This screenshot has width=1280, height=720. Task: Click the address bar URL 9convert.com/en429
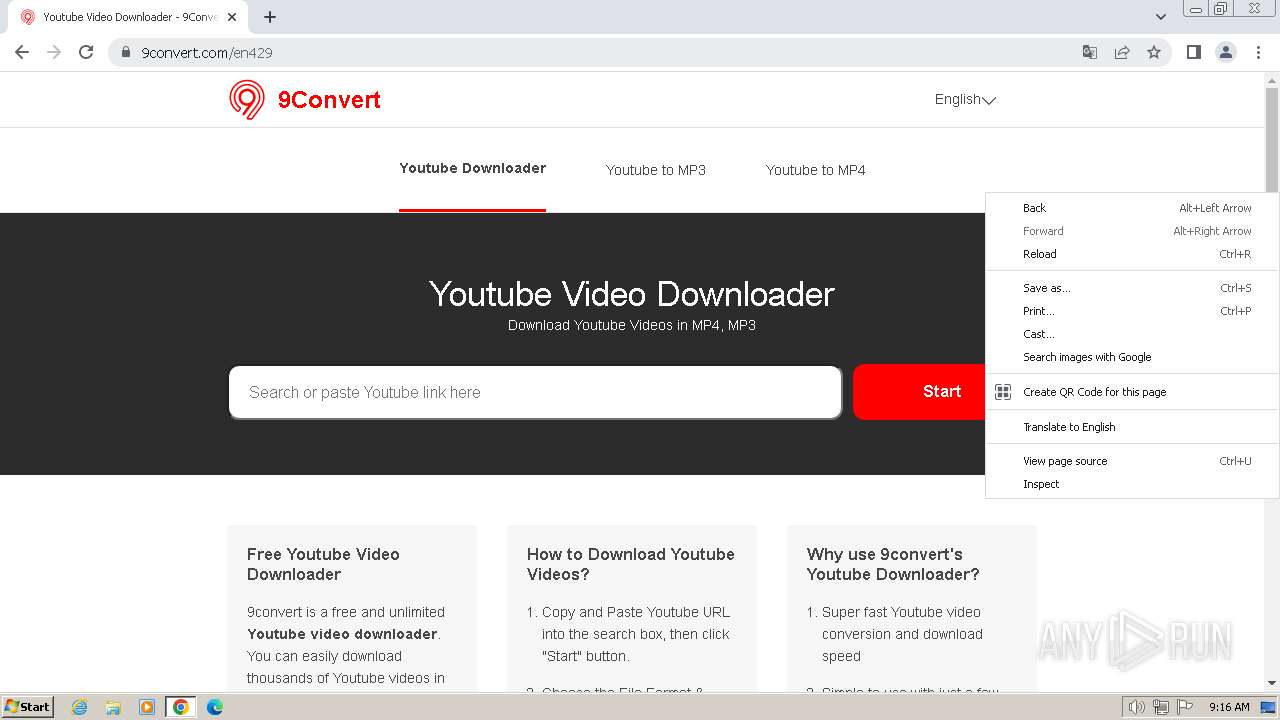point(207,52)
